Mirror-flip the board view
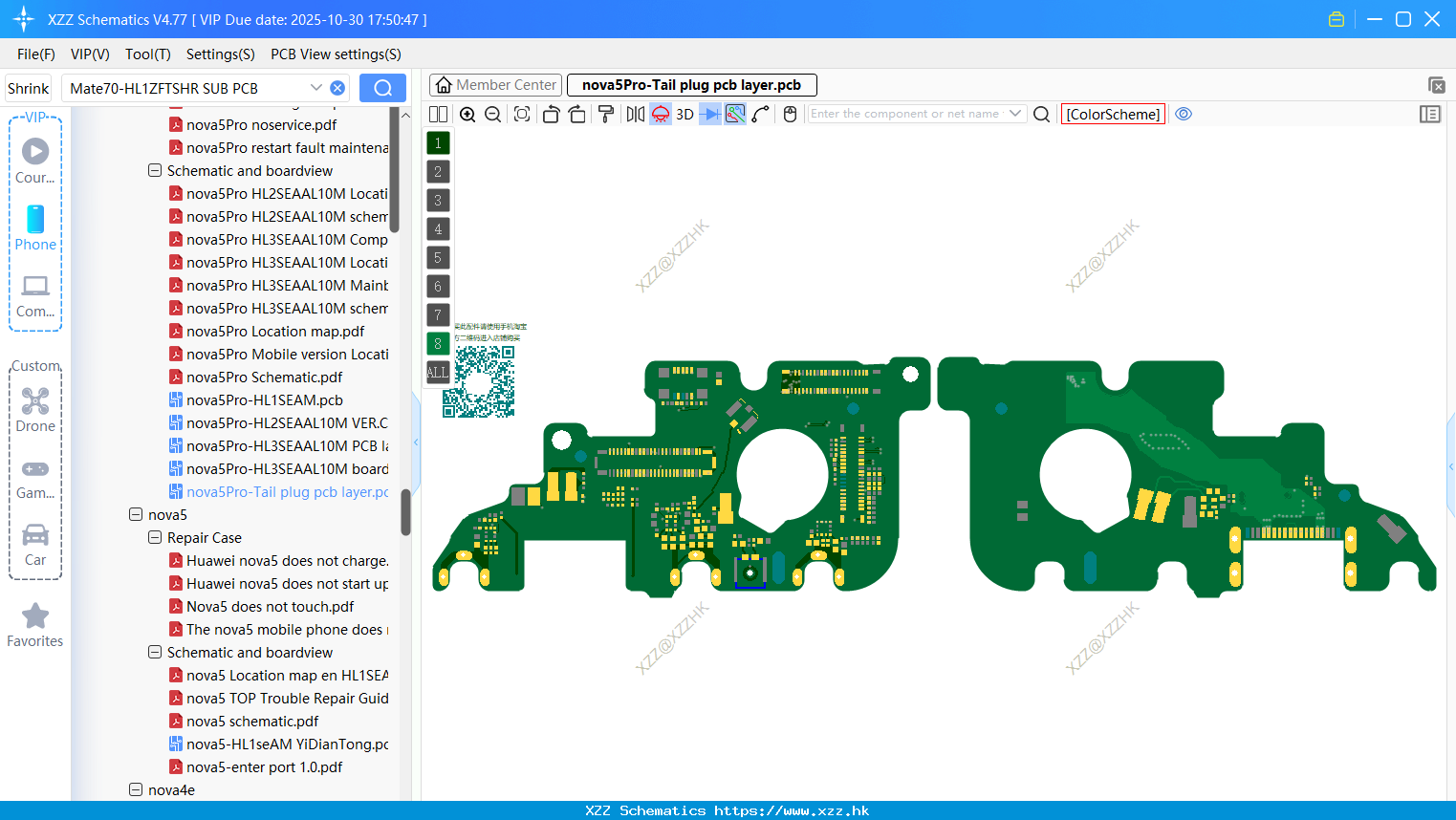Viewport: 1456px width, 820px height. [x=635, y=114]
